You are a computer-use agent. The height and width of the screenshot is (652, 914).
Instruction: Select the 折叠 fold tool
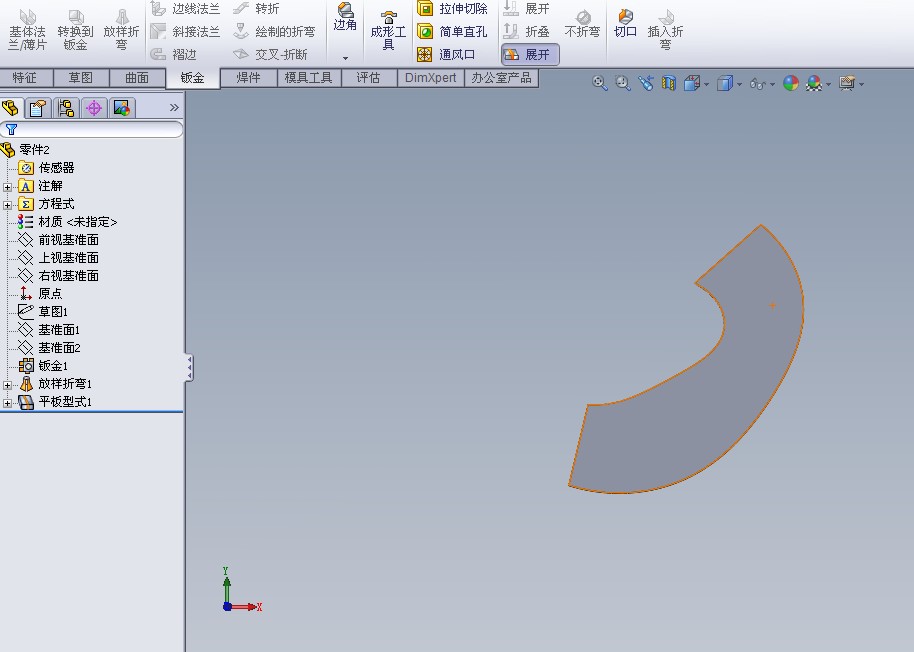tap(526, 31)
